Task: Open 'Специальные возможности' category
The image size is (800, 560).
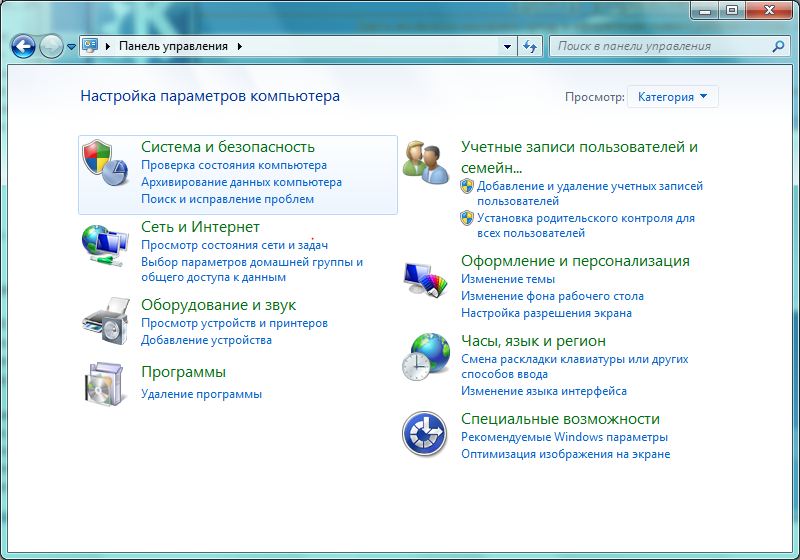Action: 560,419
